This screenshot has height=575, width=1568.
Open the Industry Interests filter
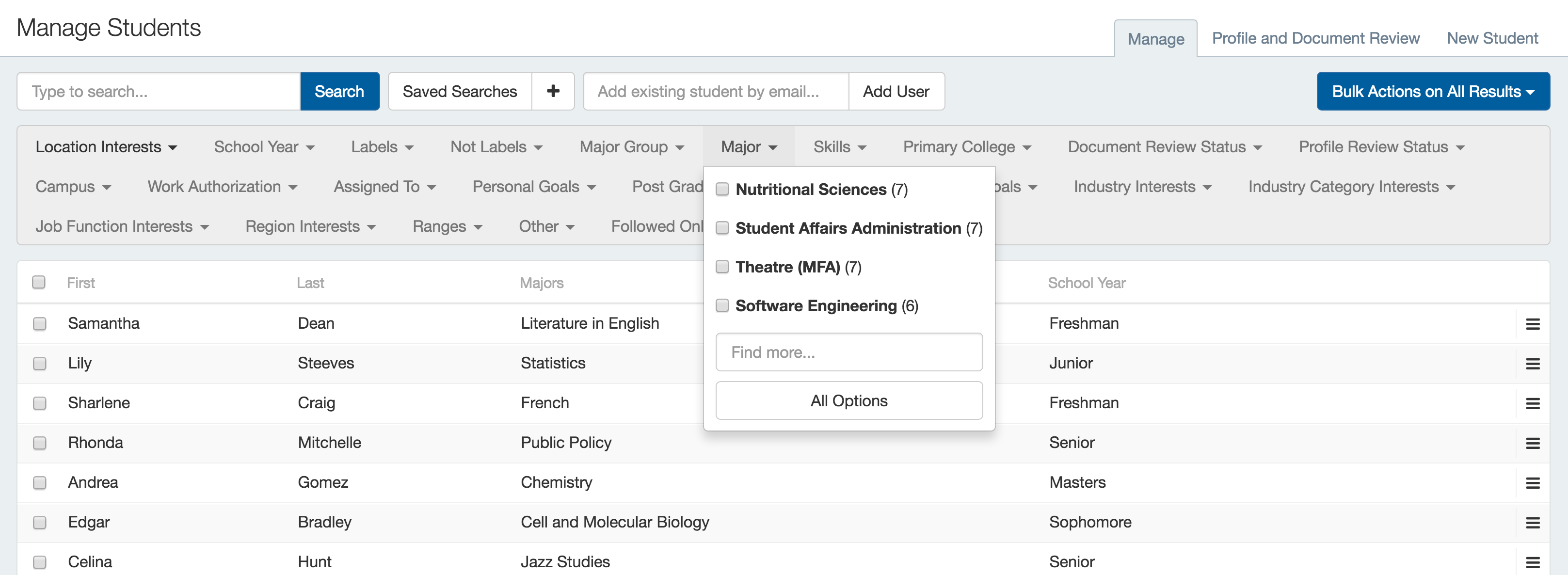(1142, 187)
